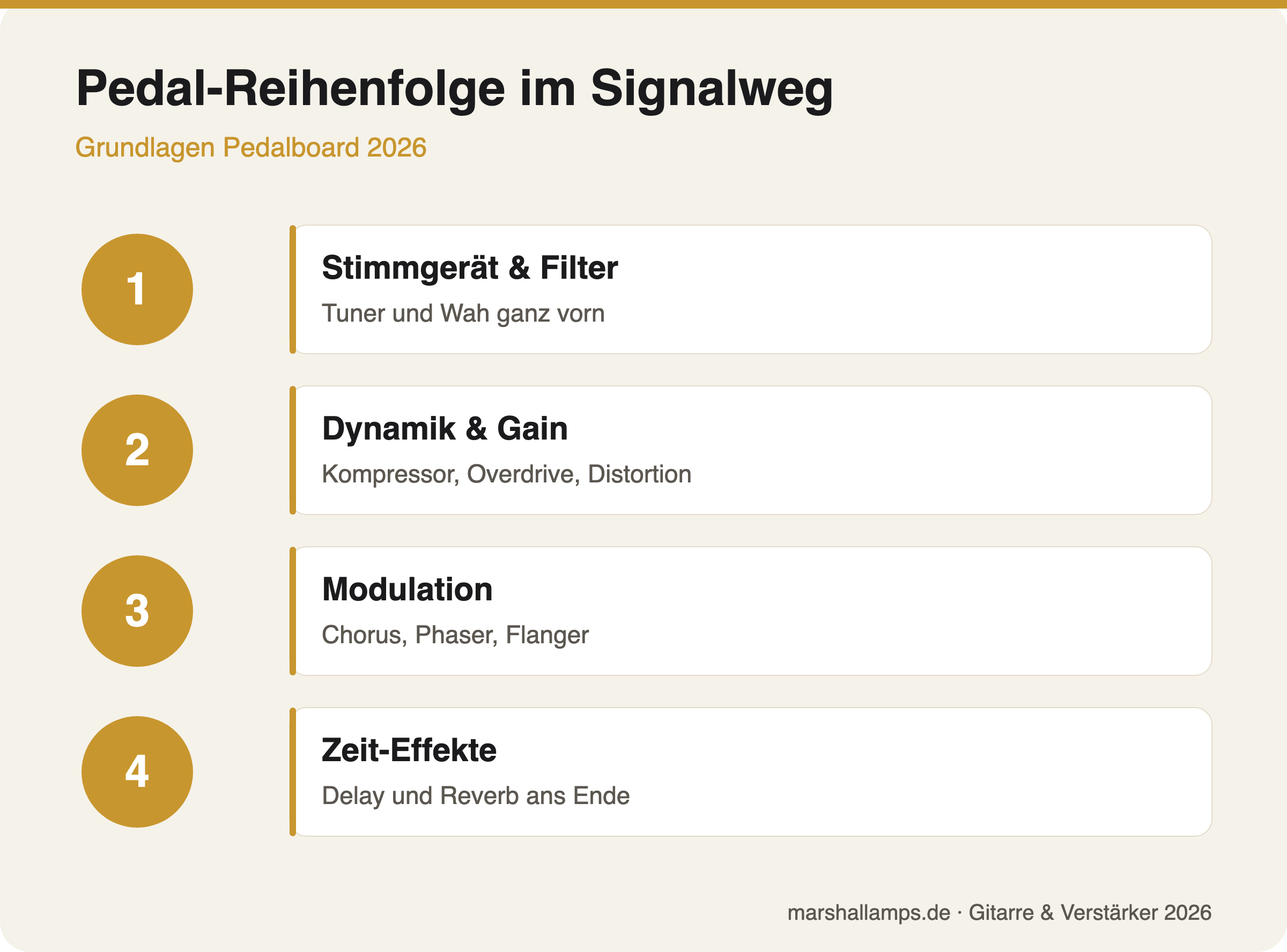Click 'Delay und Reverb ans Ende' text
The width and height of the screenshot is (1287, 952).
(476, 796)
